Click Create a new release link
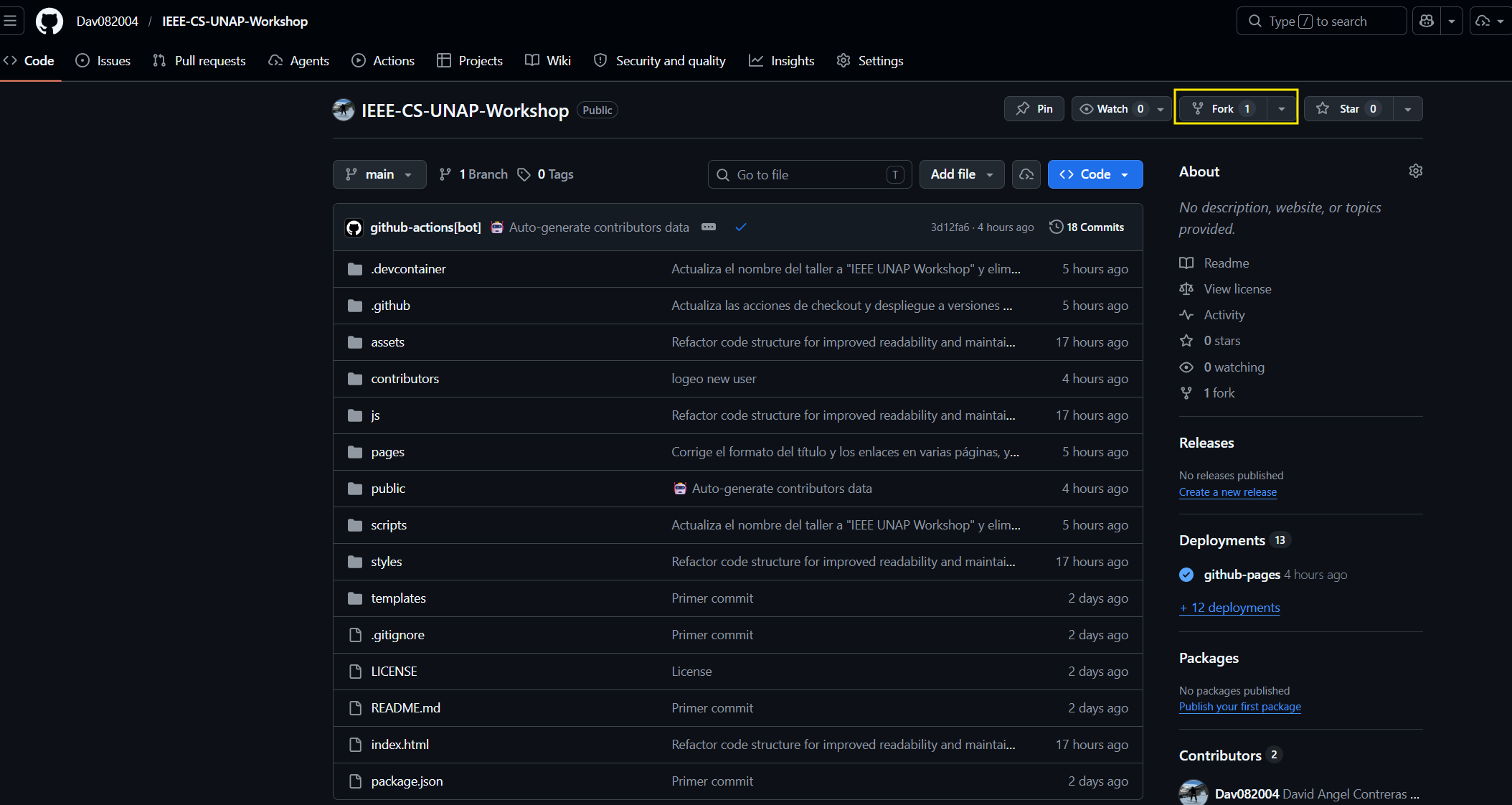 [1228, 492]
